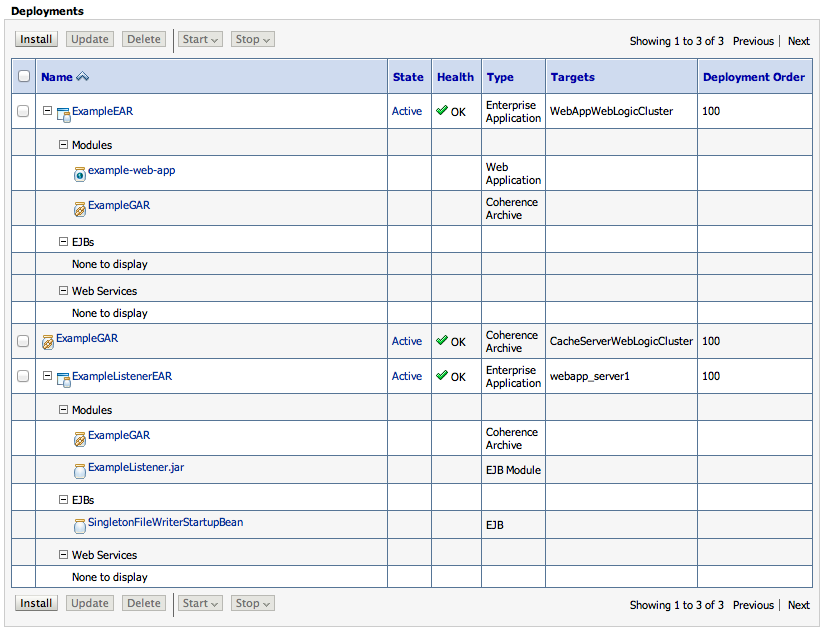Click the top Install button

pos(36,39)
